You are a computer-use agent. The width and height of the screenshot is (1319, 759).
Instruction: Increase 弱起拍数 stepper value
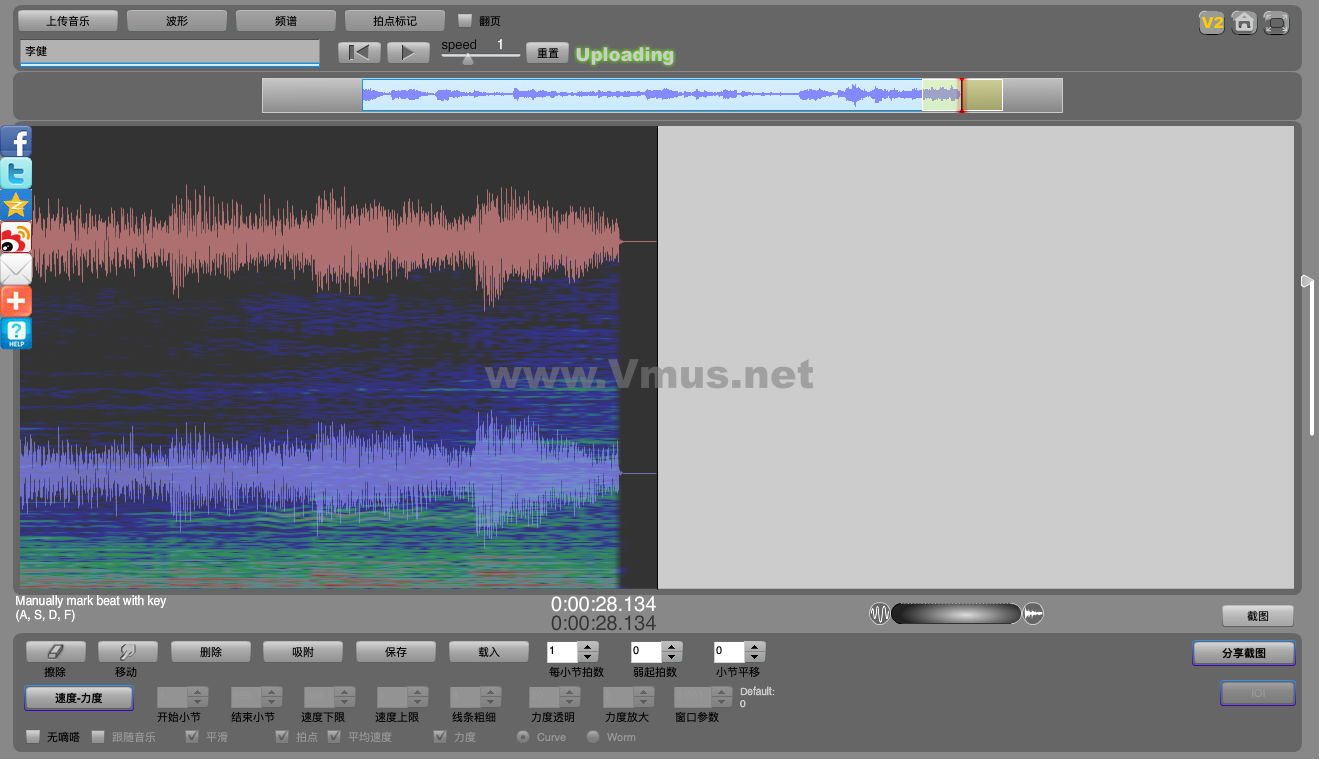tap(672, 647)
